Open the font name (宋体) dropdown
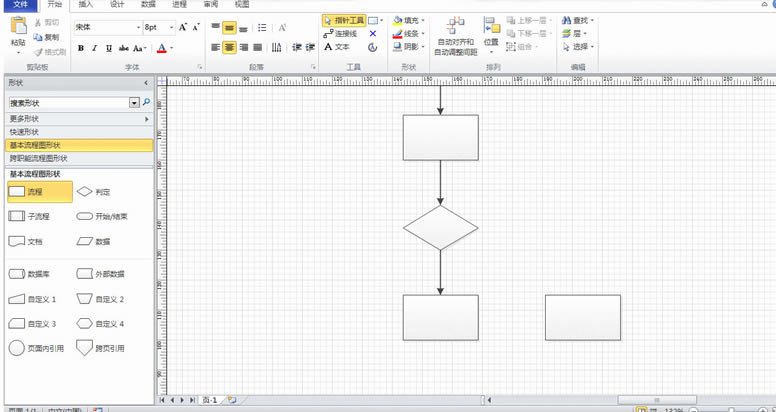 (x=139, y=28)
